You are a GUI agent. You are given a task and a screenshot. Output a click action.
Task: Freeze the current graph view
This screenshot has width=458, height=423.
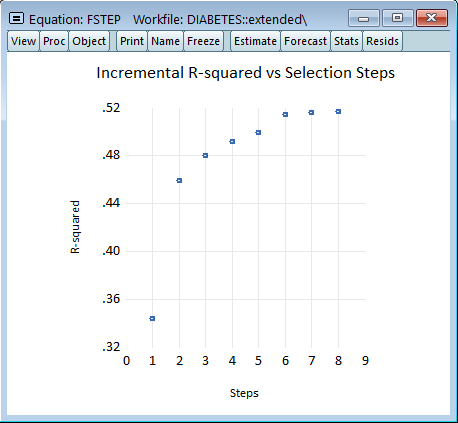(203, 41)
